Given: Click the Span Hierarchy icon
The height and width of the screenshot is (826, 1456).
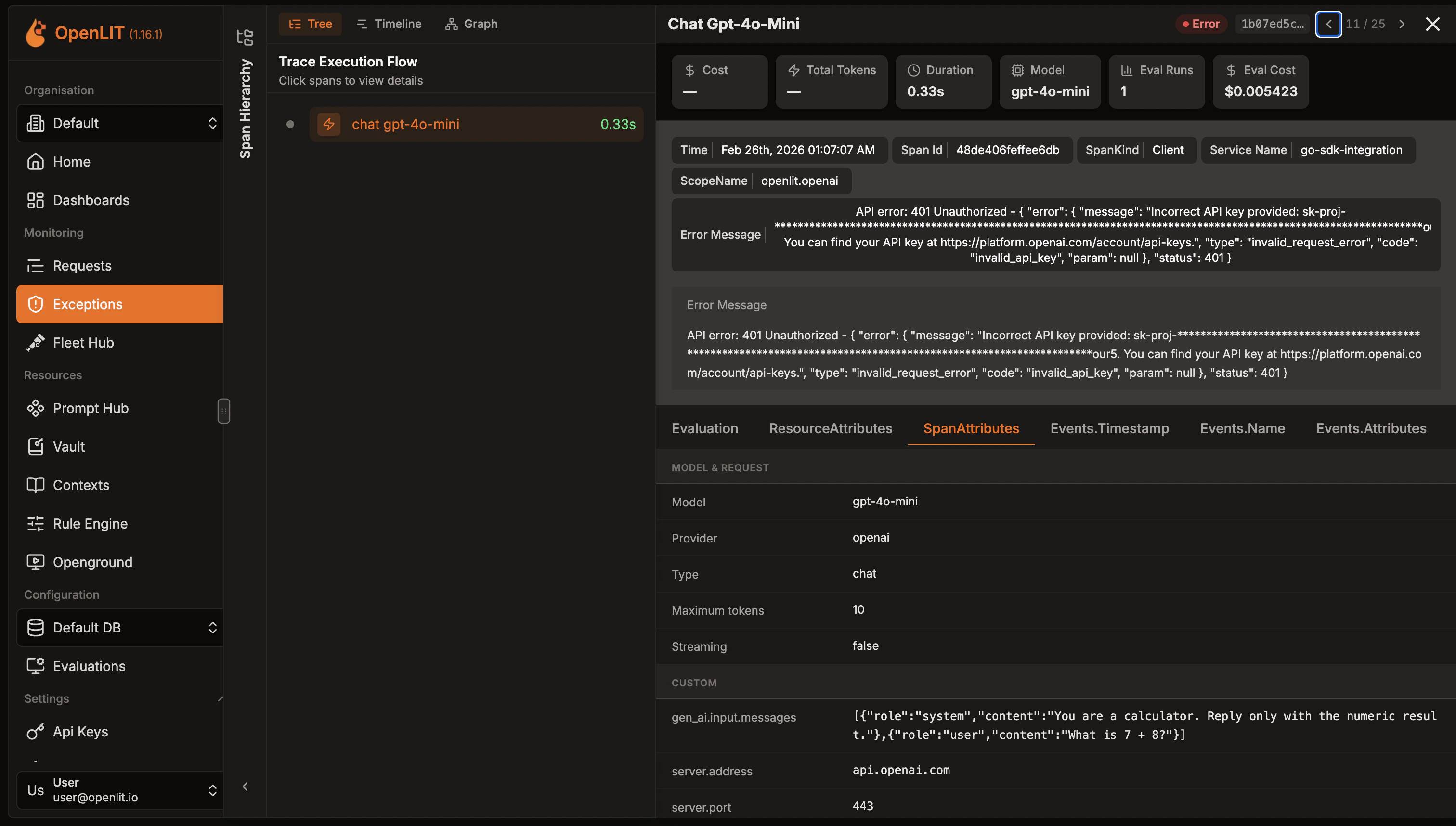Looking at the screenshot, I should (245, 38).
